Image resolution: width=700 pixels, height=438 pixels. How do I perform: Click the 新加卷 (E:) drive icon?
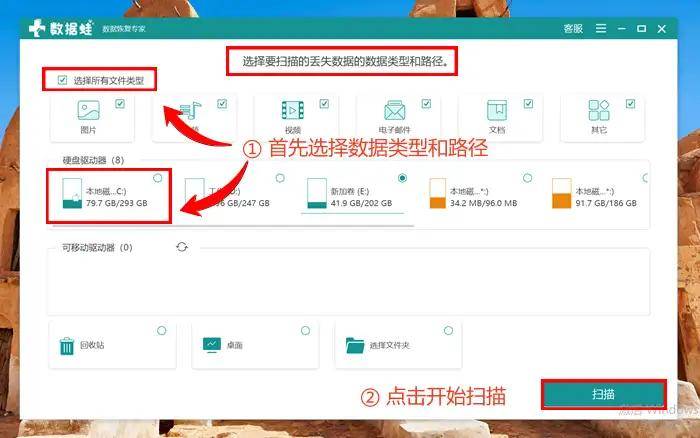[x=317, y=193]
